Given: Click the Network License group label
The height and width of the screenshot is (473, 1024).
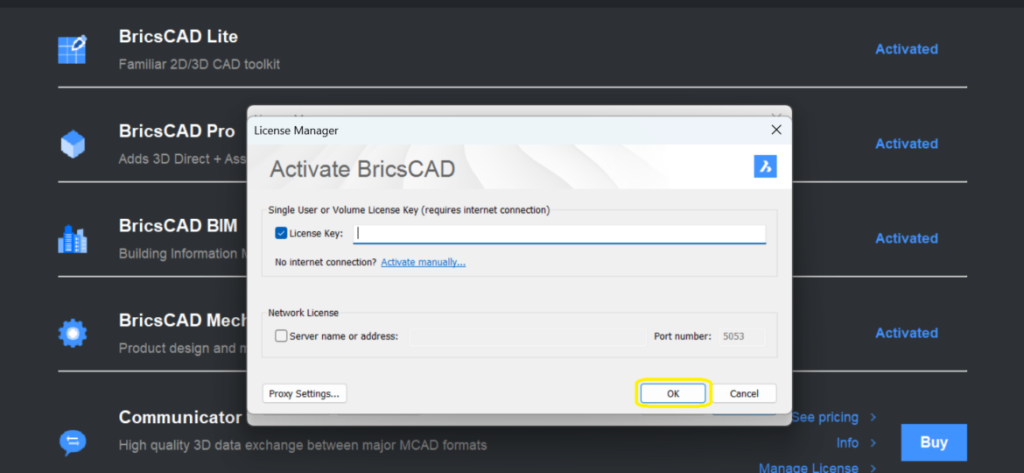Looking at the screenshot, I should click(x=303, y=313).
